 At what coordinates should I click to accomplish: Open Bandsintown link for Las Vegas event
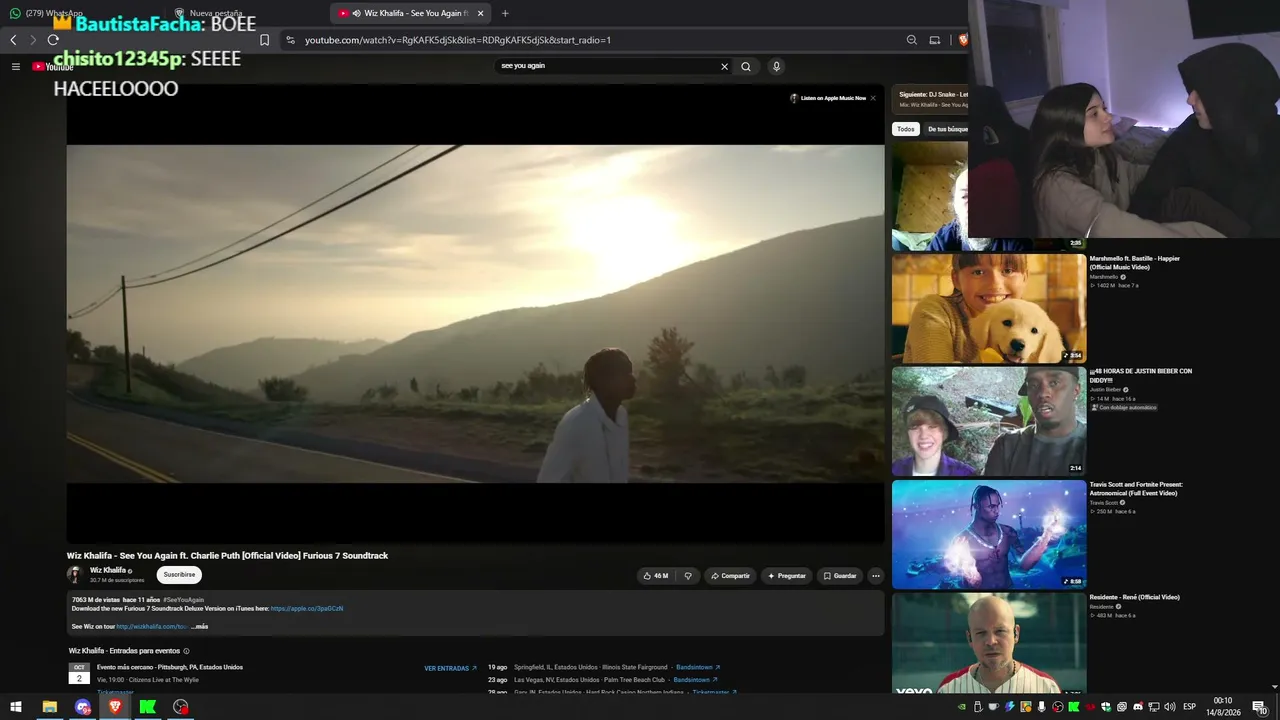coord(695,680)
